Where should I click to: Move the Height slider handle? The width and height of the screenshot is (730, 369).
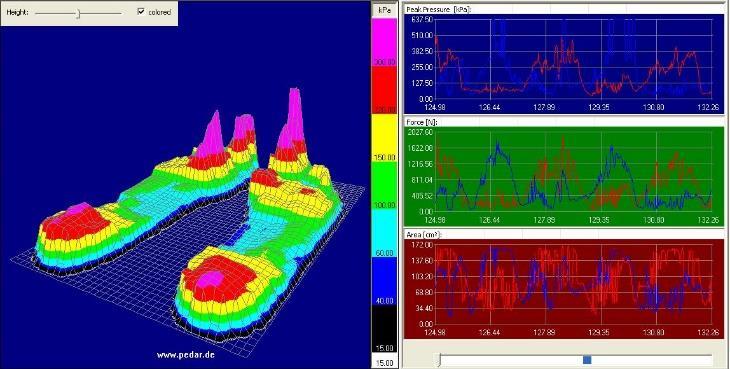pyautogui.click(x=79, y=14)
